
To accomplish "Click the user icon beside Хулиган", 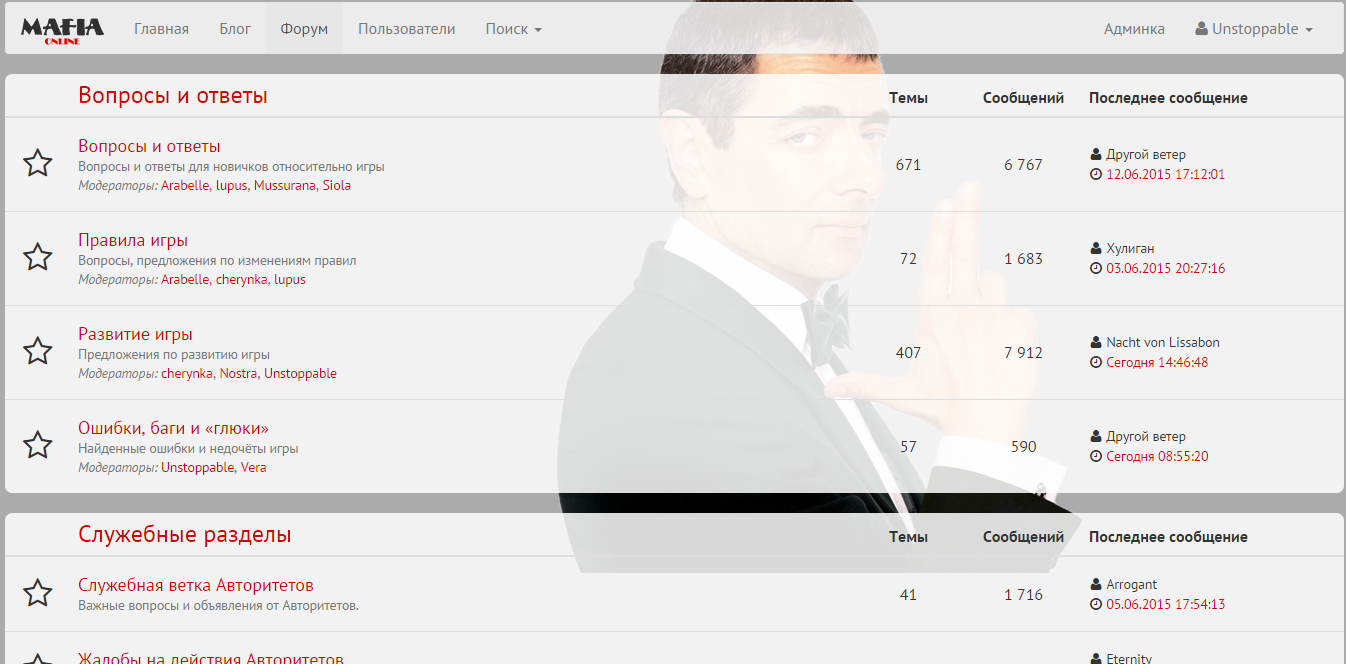I will click(x=1096, y=248).
